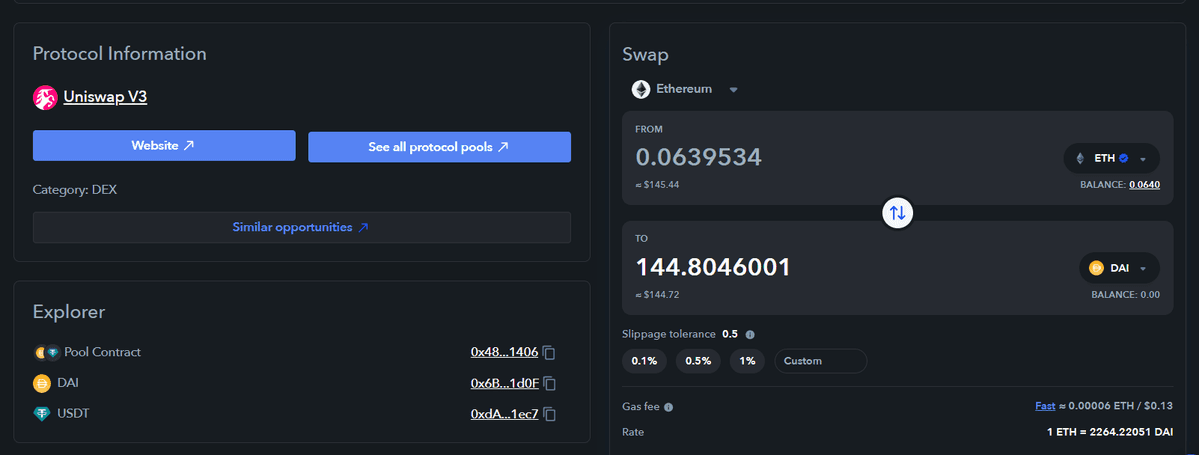The width and height of the screenshot is (1199, 455).
Task: Click the Uniswap V3 unicorn logo
Action: (x=45, y=97)
